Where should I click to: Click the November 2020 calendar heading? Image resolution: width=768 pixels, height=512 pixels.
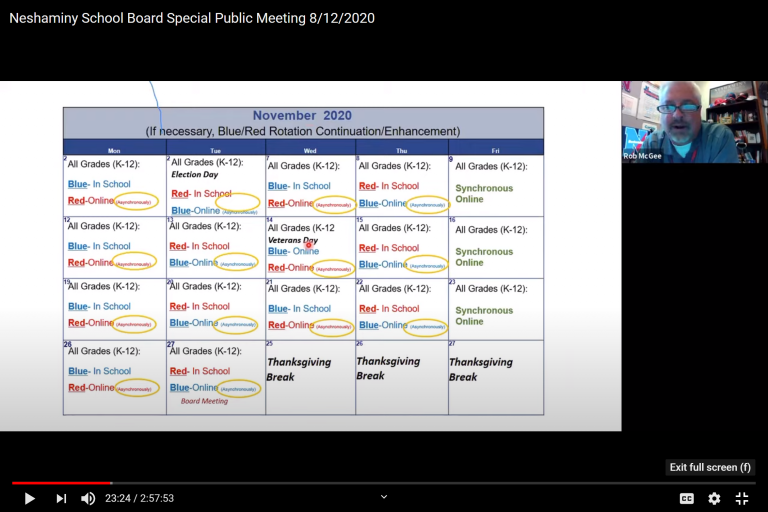pyautogui.click(x=302, y=116)
